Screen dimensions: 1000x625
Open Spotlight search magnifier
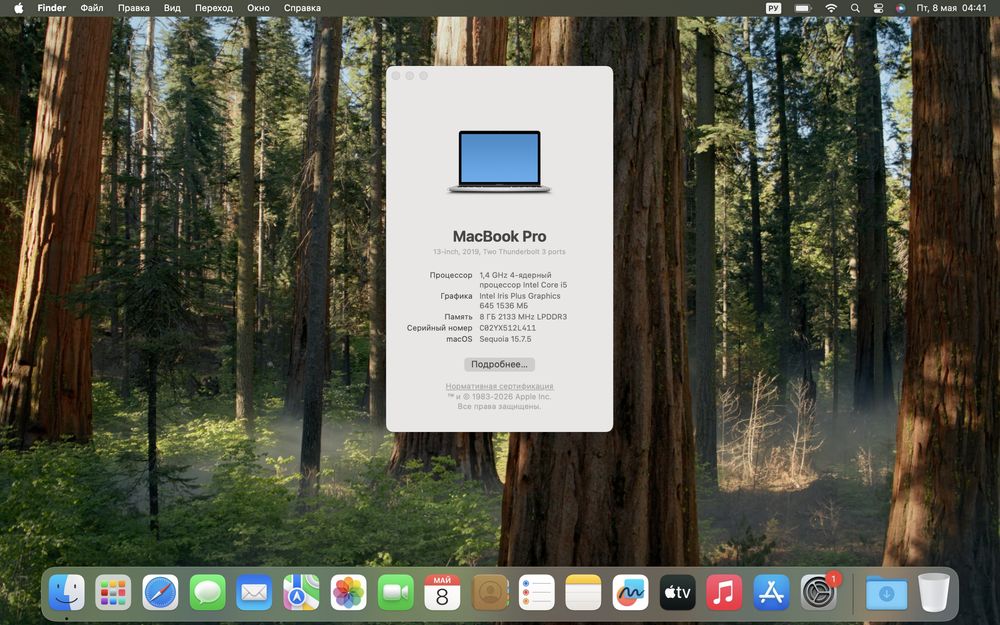click(855, 8)
